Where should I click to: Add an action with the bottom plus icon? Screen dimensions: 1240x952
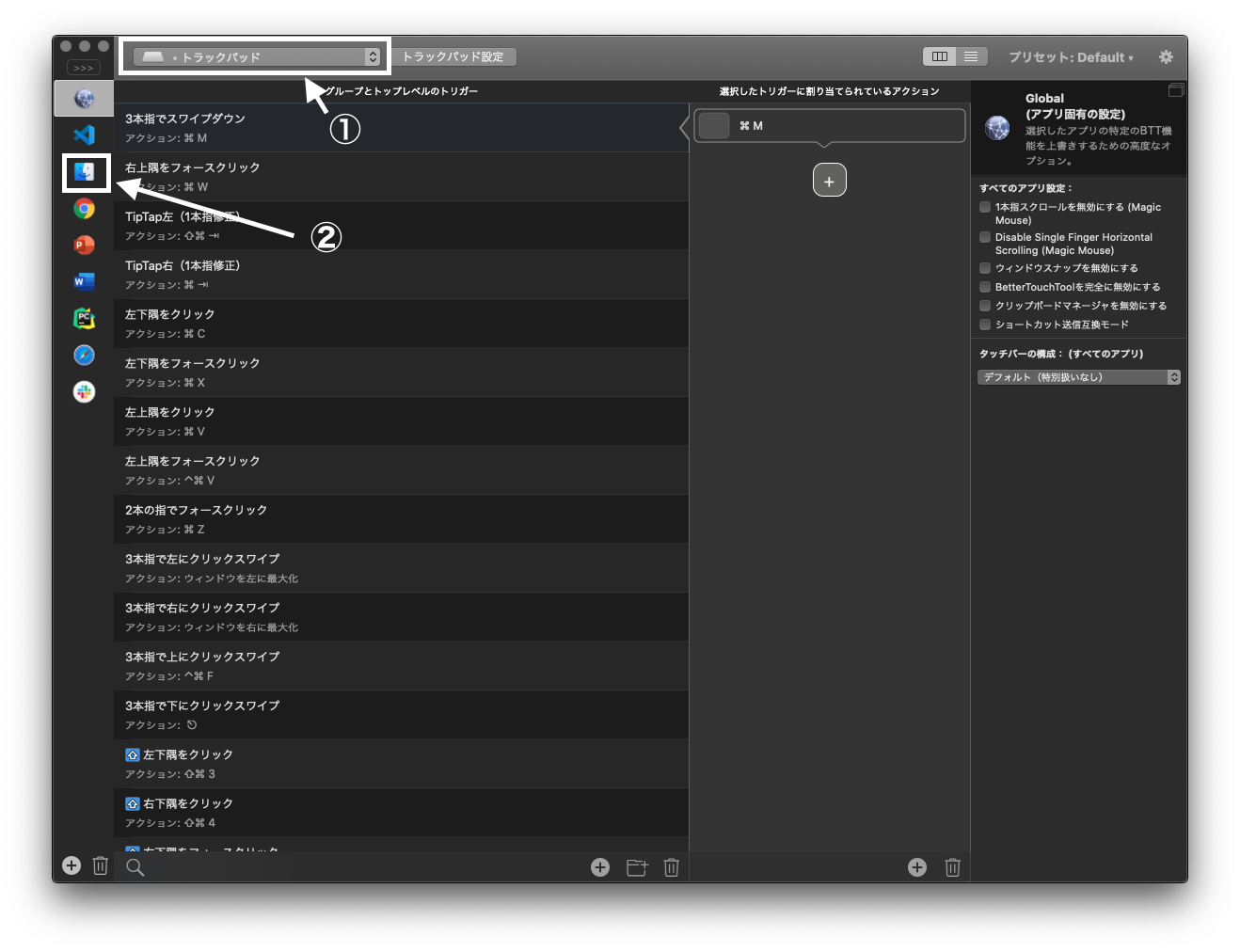pyautogui.click(x=917, y=867)
